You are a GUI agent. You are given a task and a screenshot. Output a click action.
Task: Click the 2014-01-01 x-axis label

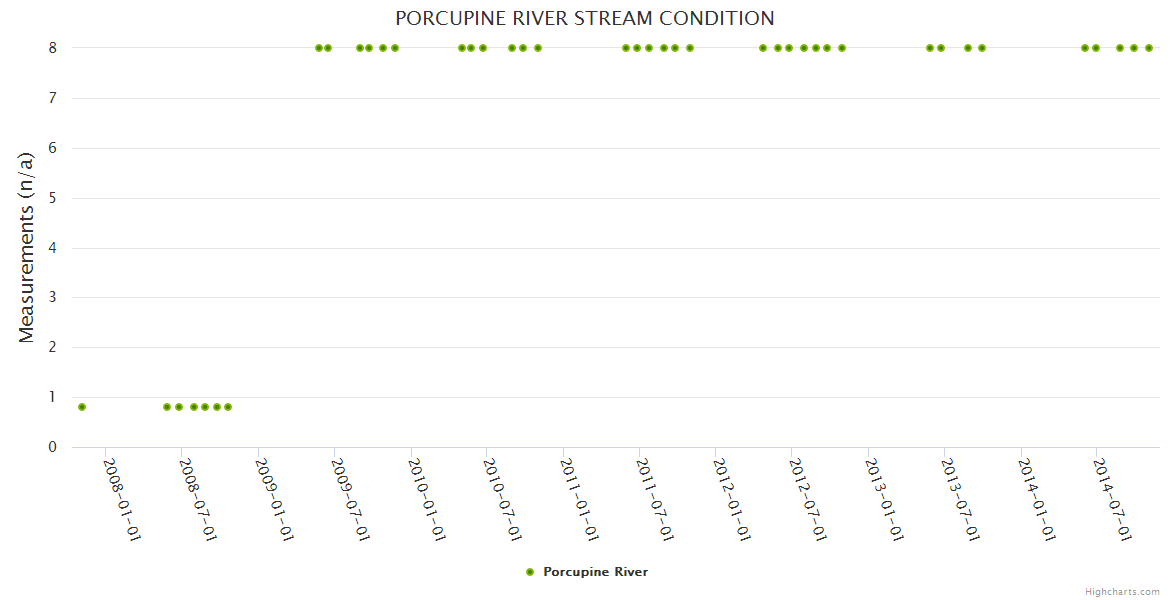point(1037,499)
